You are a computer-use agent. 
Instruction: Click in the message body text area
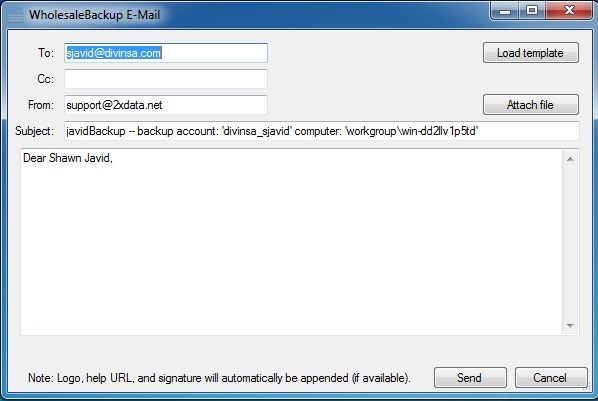pos(292,242)
